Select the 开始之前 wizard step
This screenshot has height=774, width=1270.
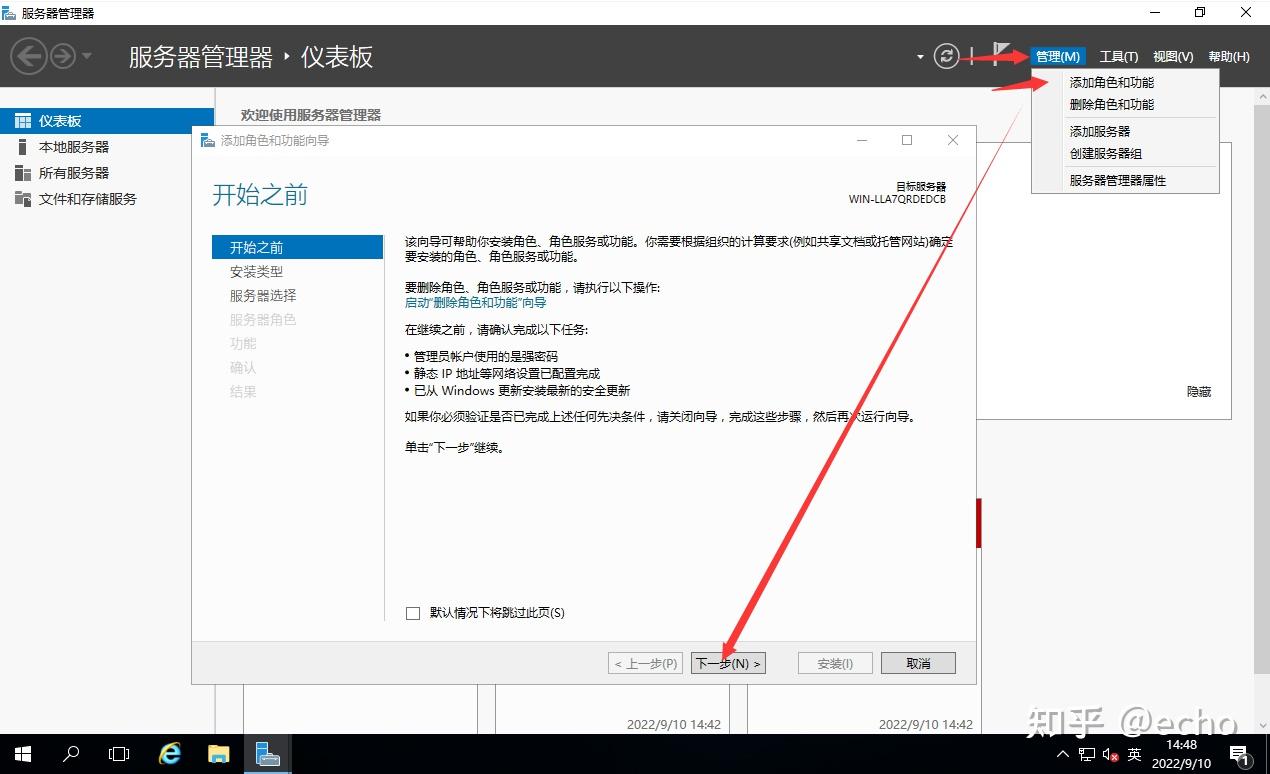pyautogui.click(x=256, y=246)
